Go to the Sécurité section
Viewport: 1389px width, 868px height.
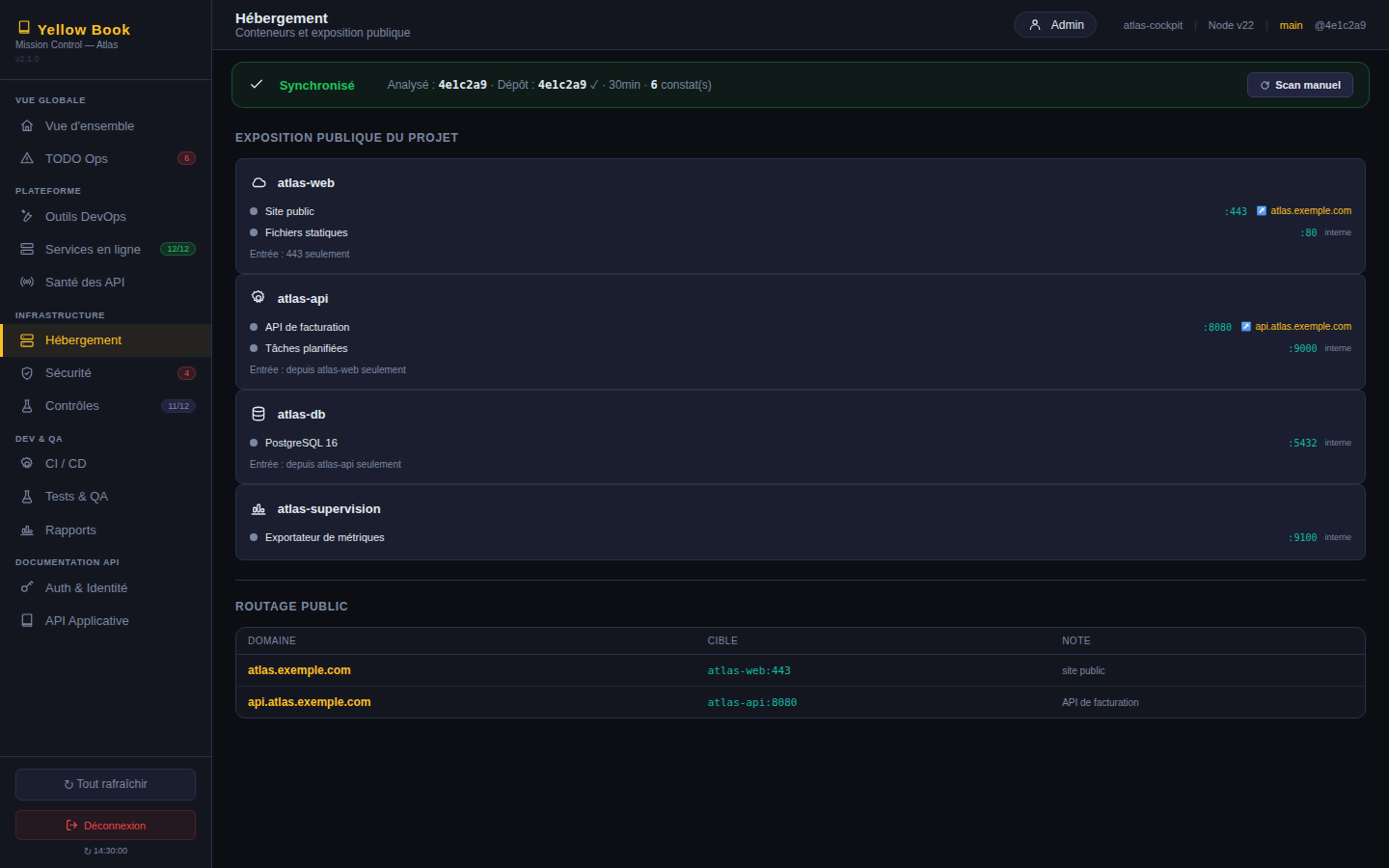pyautogui.click(x=106, y=373)
